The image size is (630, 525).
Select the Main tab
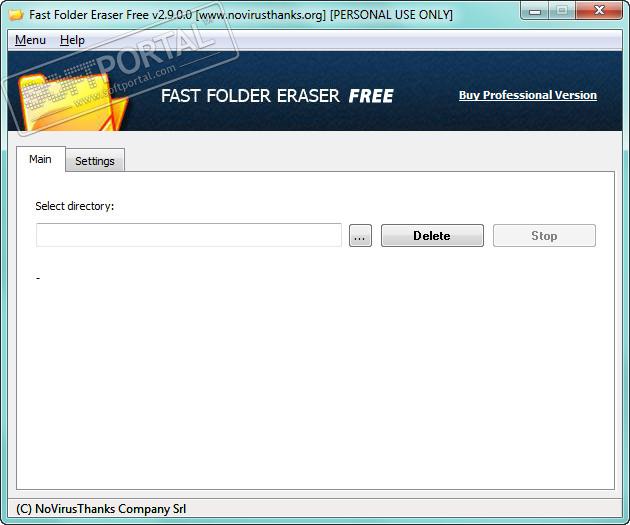(x=41, y=159)
